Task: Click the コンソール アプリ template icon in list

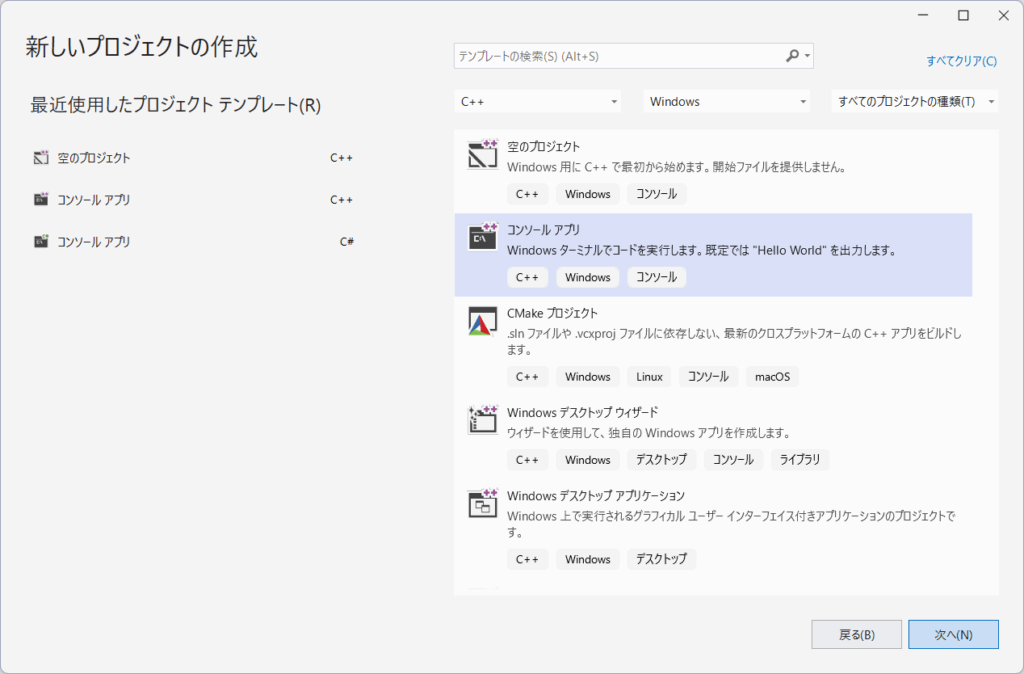Action: point(483,238)
